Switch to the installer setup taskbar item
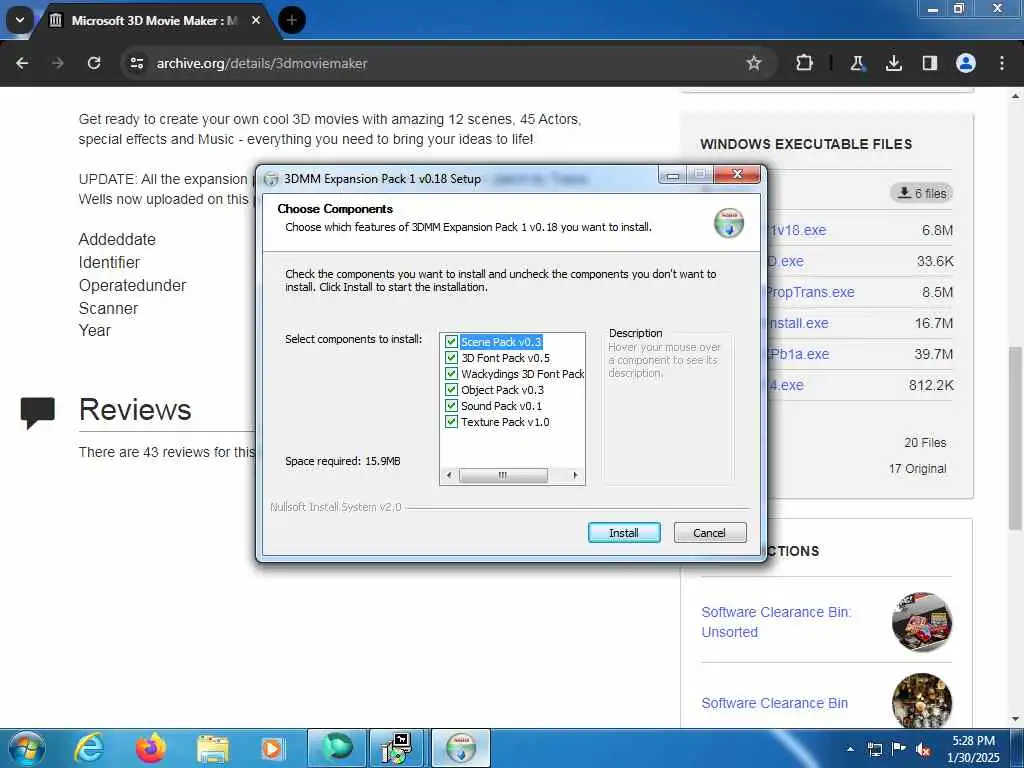Viewport: 1024px width, 768px height. click(397, 748)
